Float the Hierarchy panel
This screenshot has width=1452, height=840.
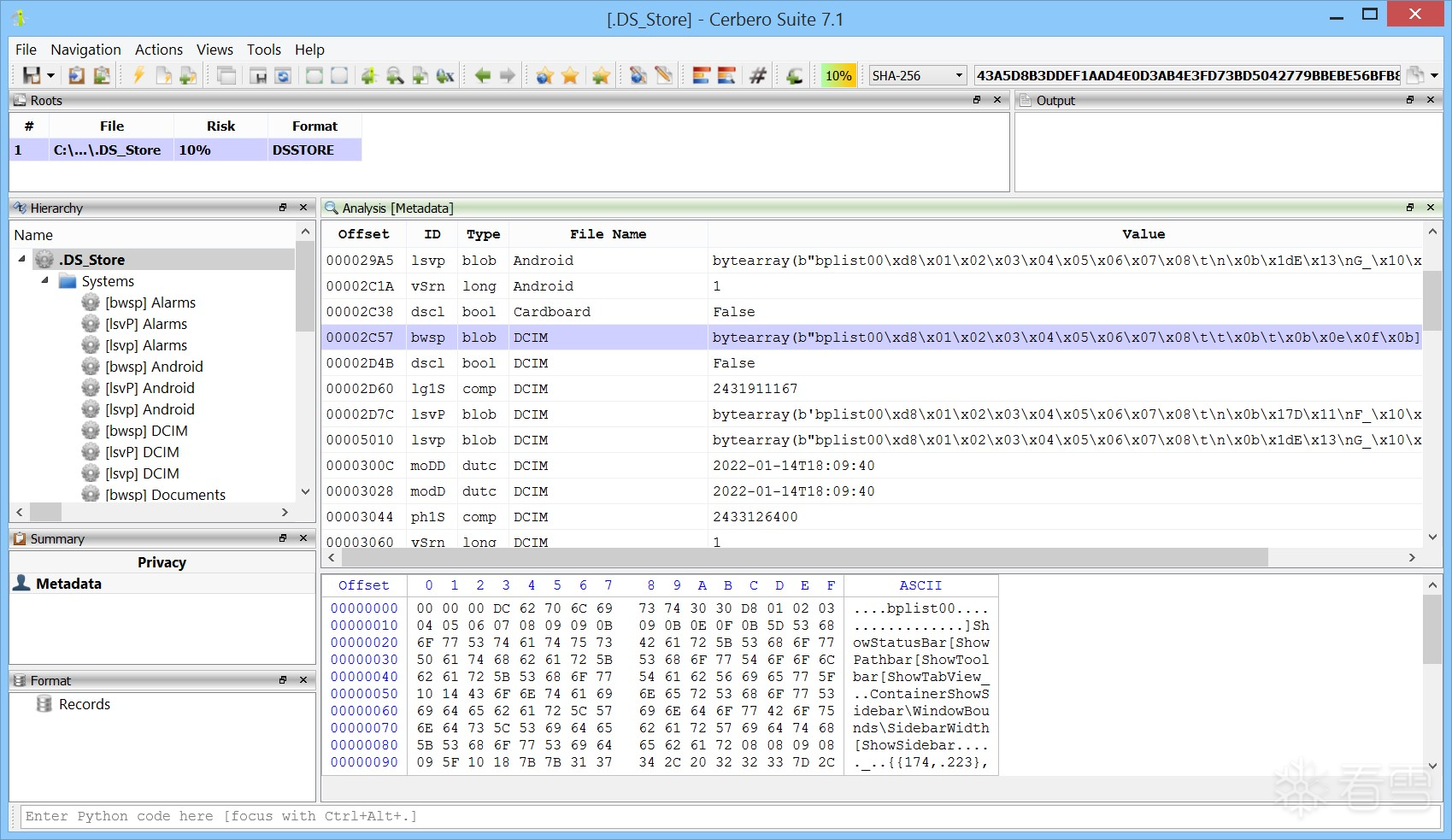(x=283, y=208)
